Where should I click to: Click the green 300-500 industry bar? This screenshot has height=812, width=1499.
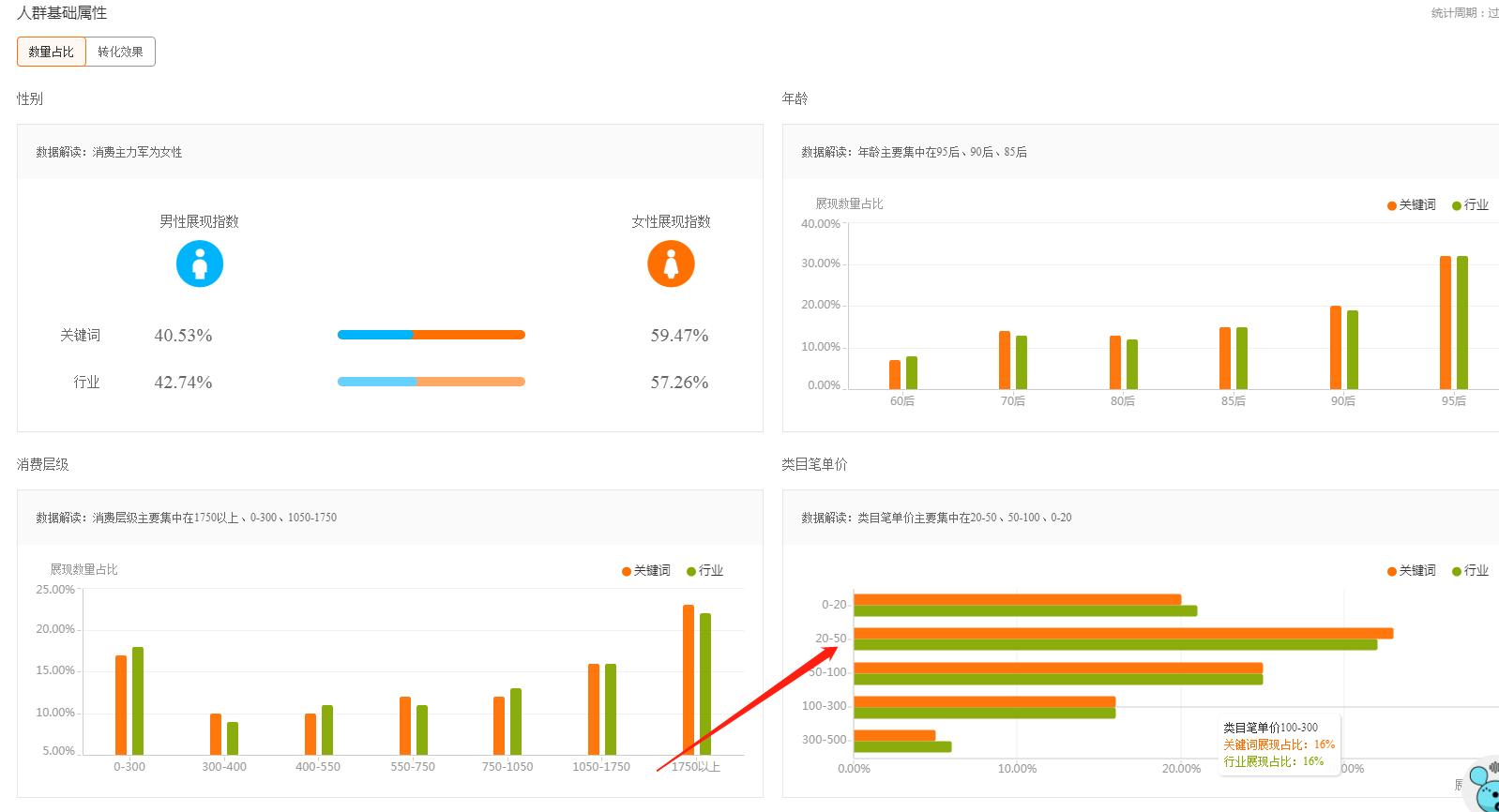pyautogui.click(x=901, y=747)
